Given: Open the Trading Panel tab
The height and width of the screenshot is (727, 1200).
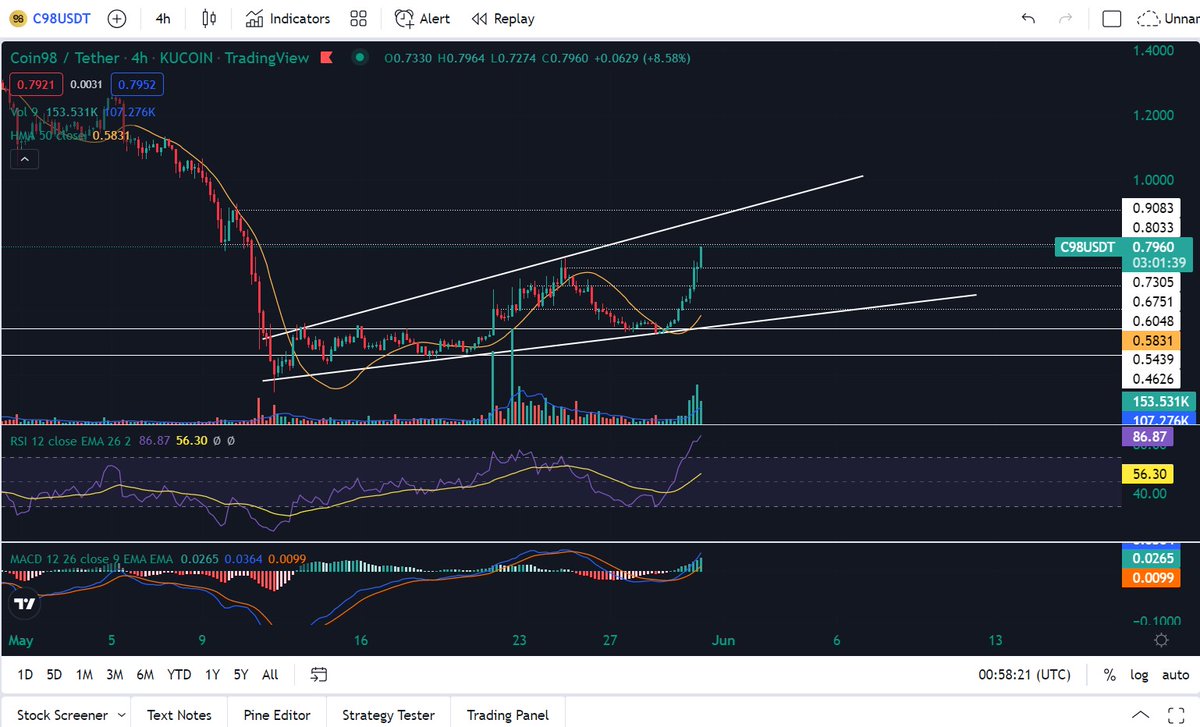Looking at the screenshot, I should 508,715.
